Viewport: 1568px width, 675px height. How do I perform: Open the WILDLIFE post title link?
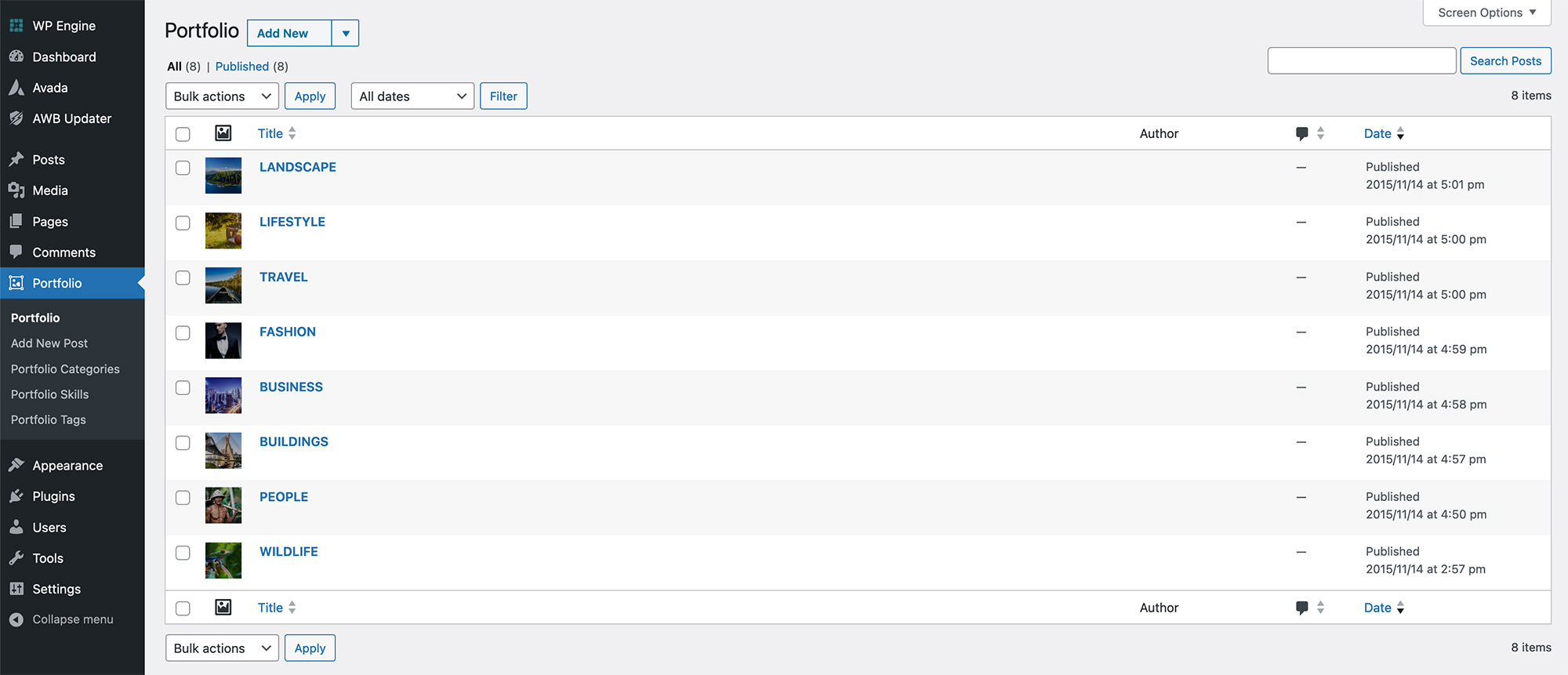289,552
